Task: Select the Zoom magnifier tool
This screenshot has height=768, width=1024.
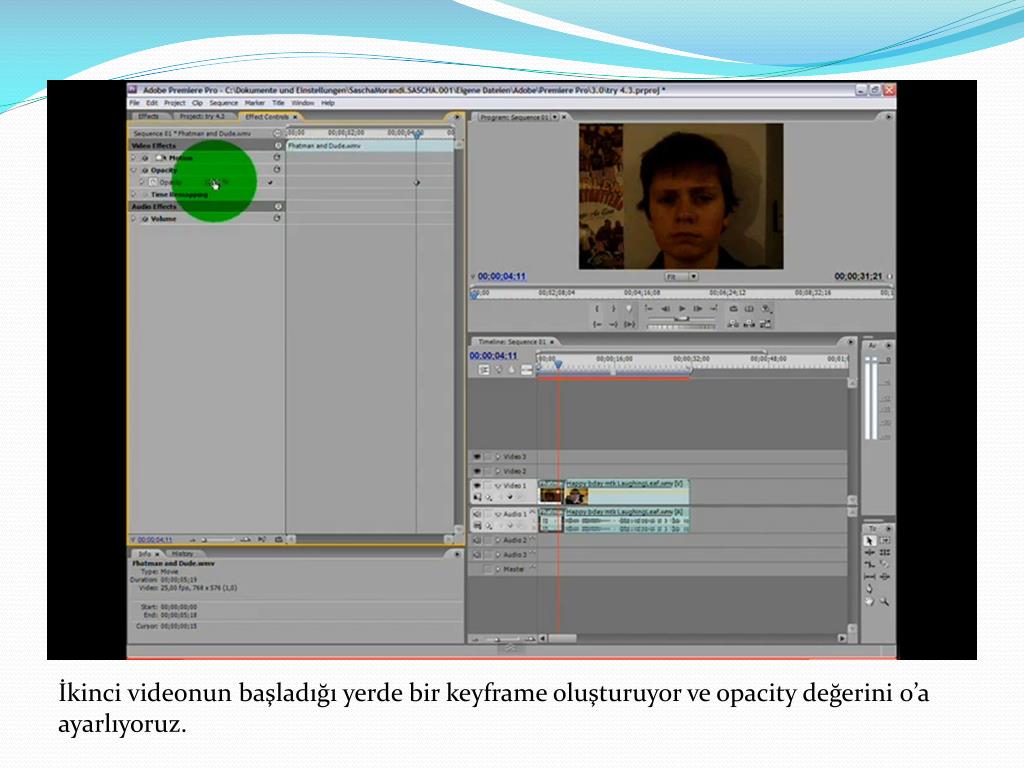Action: click(x=885, y=601)
